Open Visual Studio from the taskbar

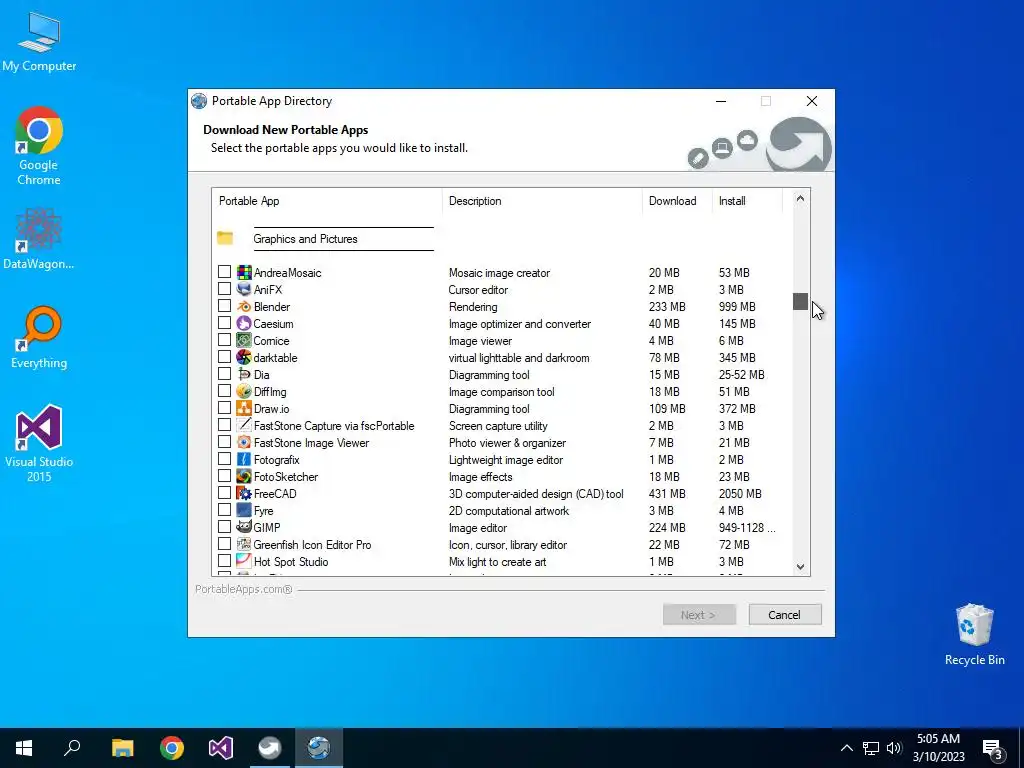(x=221, y=748)
